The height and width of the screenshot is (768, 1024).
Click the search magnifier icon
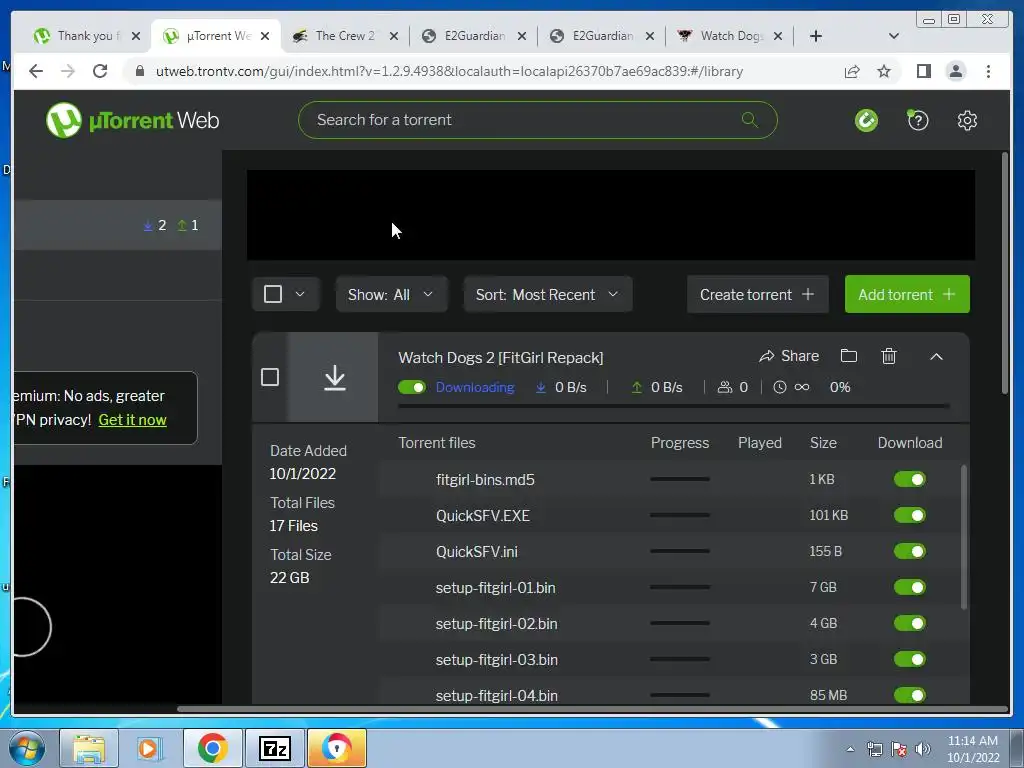[x=750, y=120]
